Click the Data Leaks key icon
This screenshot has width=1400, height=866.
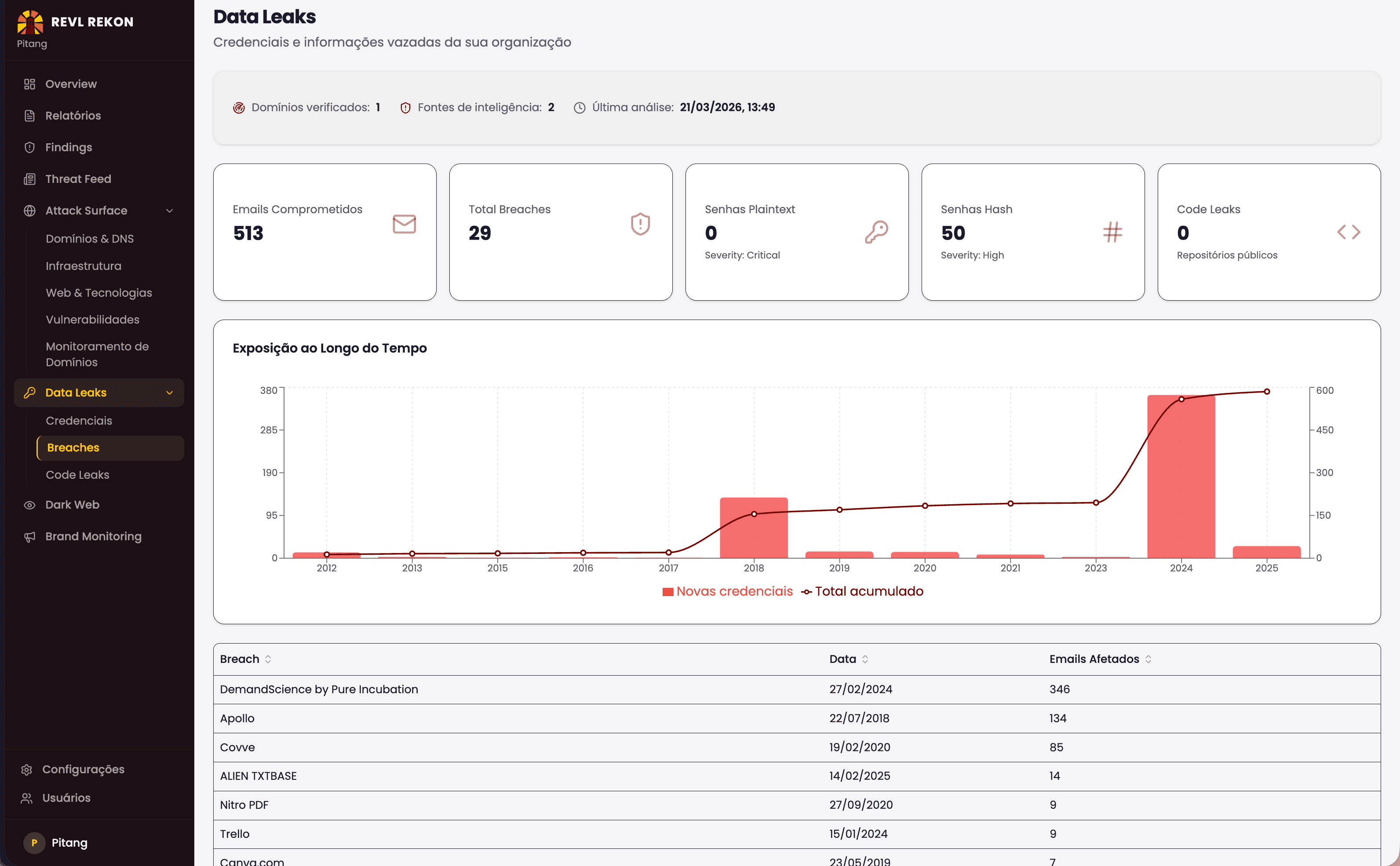pyautogui.click(x=30, y=393)
